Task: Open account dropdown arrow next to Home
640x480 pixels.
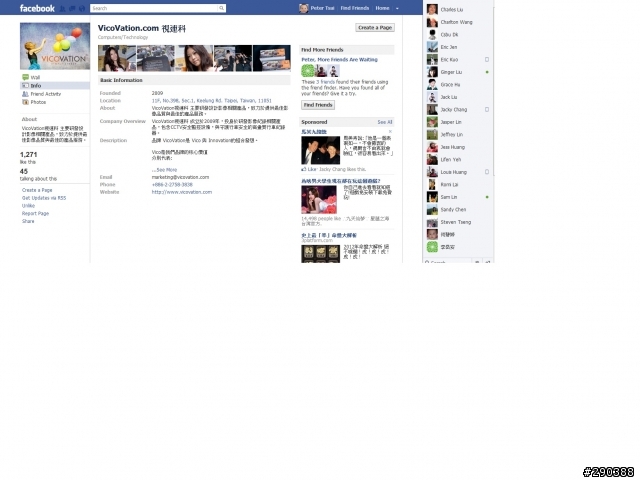Action: pos(397,8)
